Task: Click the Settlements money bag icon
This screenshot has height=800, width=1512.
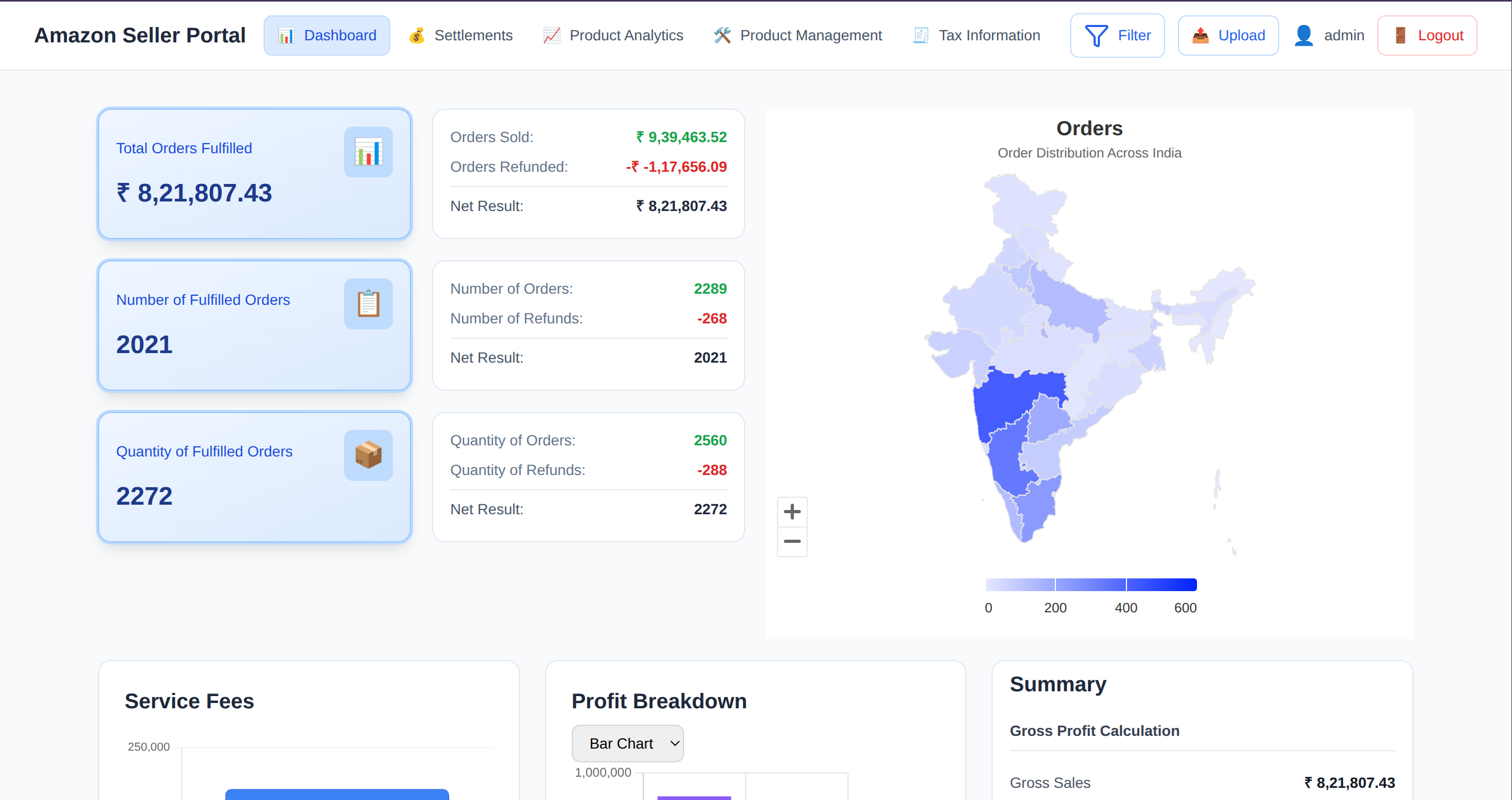Action: pos(417,35)
